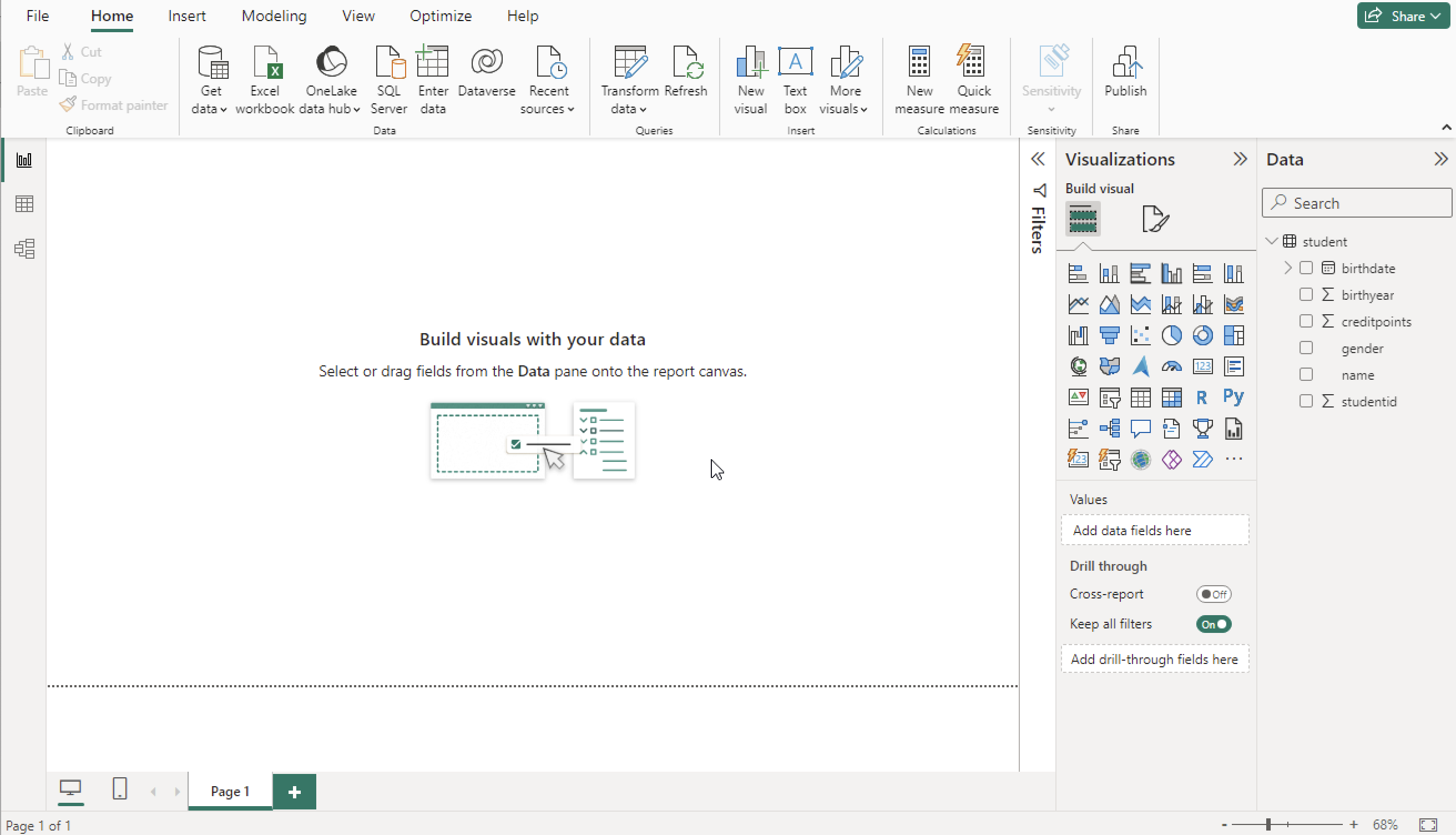Screen dimensions: 1456x835
Task: Open the Model view in left sidebar
Action: [x=24, y=249]
